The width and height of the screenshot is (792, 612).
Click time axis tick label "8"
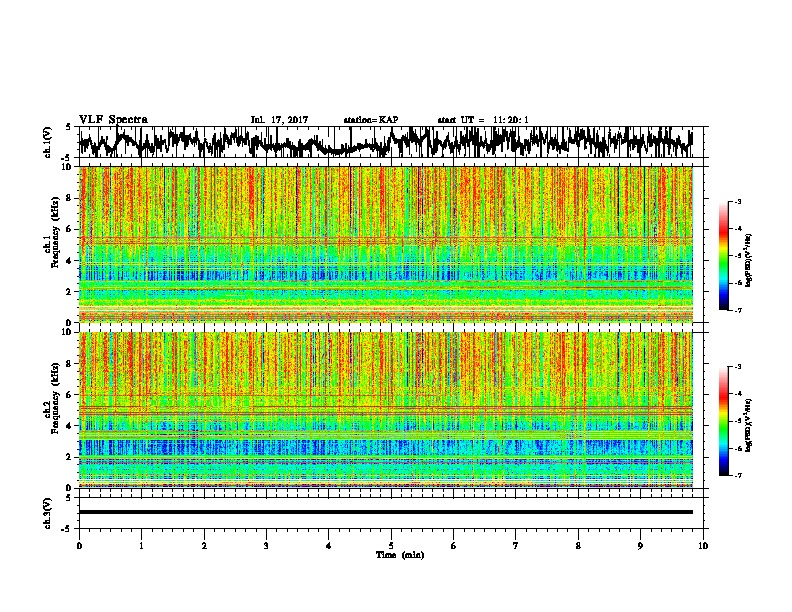click(x=578, y=545)
